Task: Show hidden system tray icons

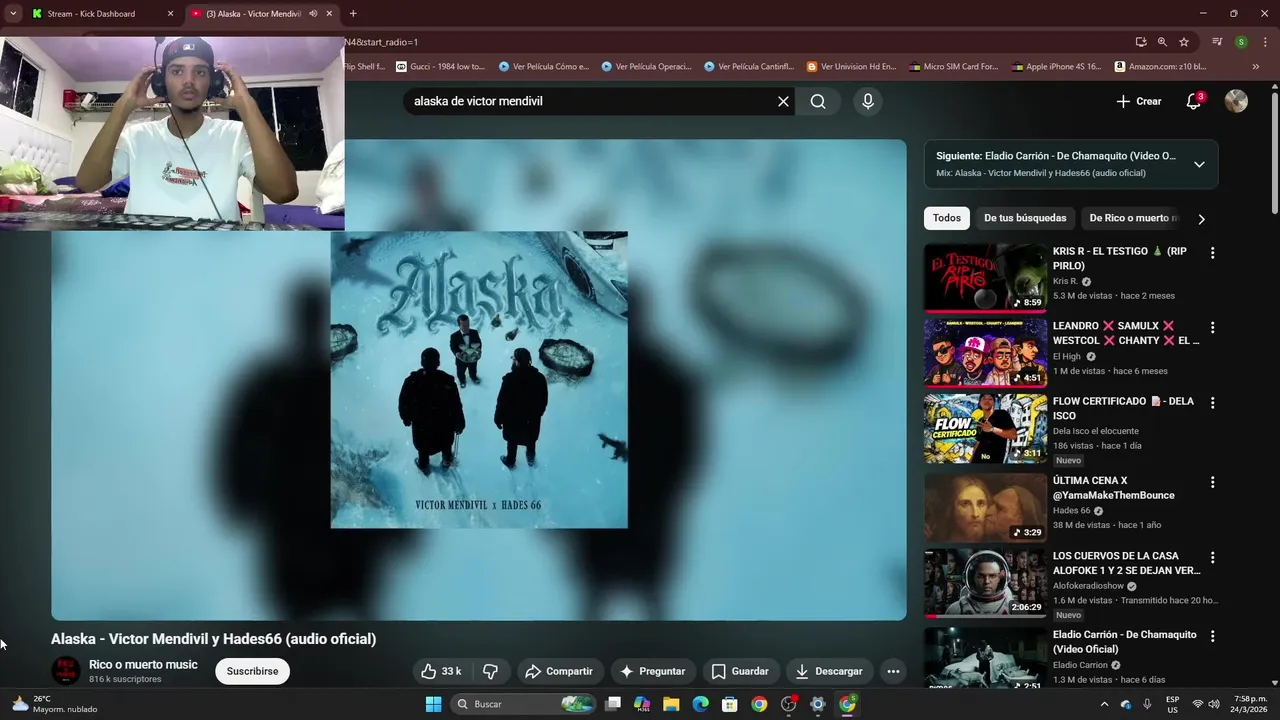Action: [1104, 704]
